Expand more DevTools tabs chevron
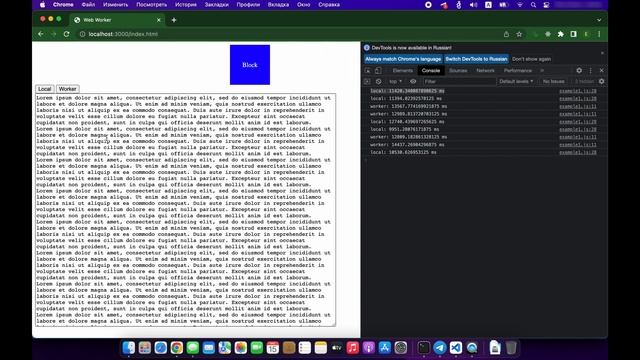This screenshot has width=640, height=360. (542, 71)
